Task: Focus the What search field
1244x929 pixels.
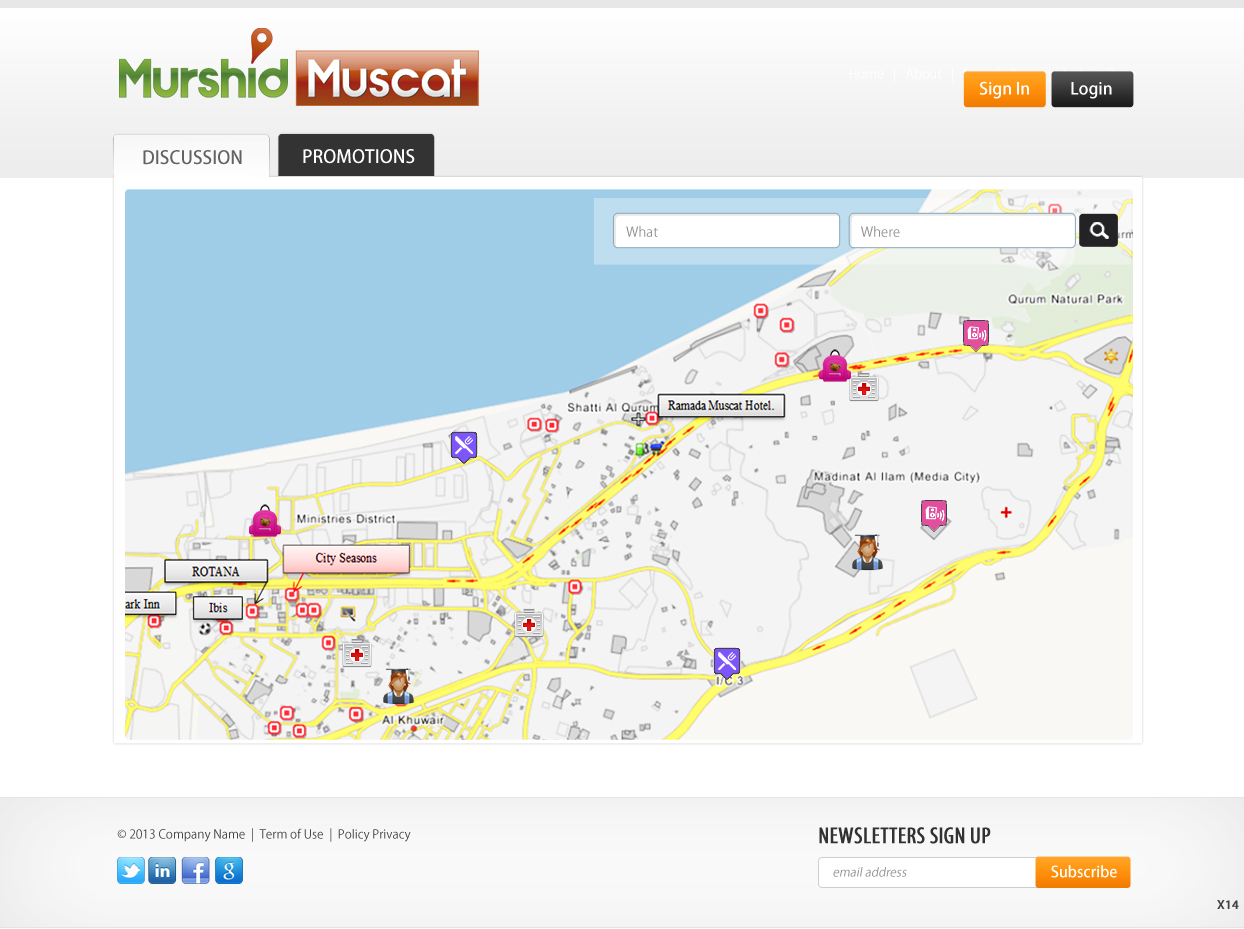Action: click(x=727, y=231)
